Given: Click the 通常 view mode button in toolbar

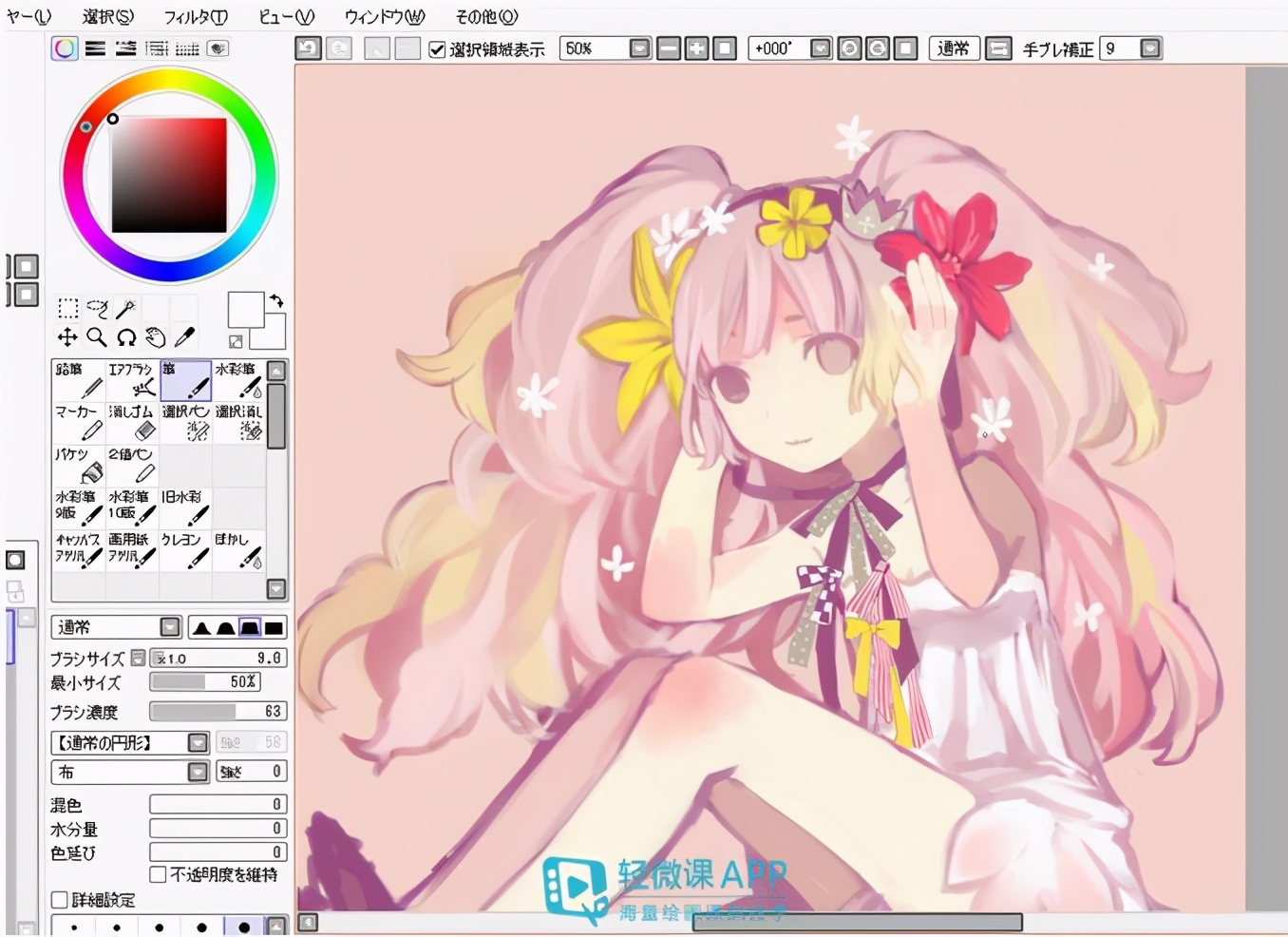Looking at the screenshot, I should tap(953, 48).
